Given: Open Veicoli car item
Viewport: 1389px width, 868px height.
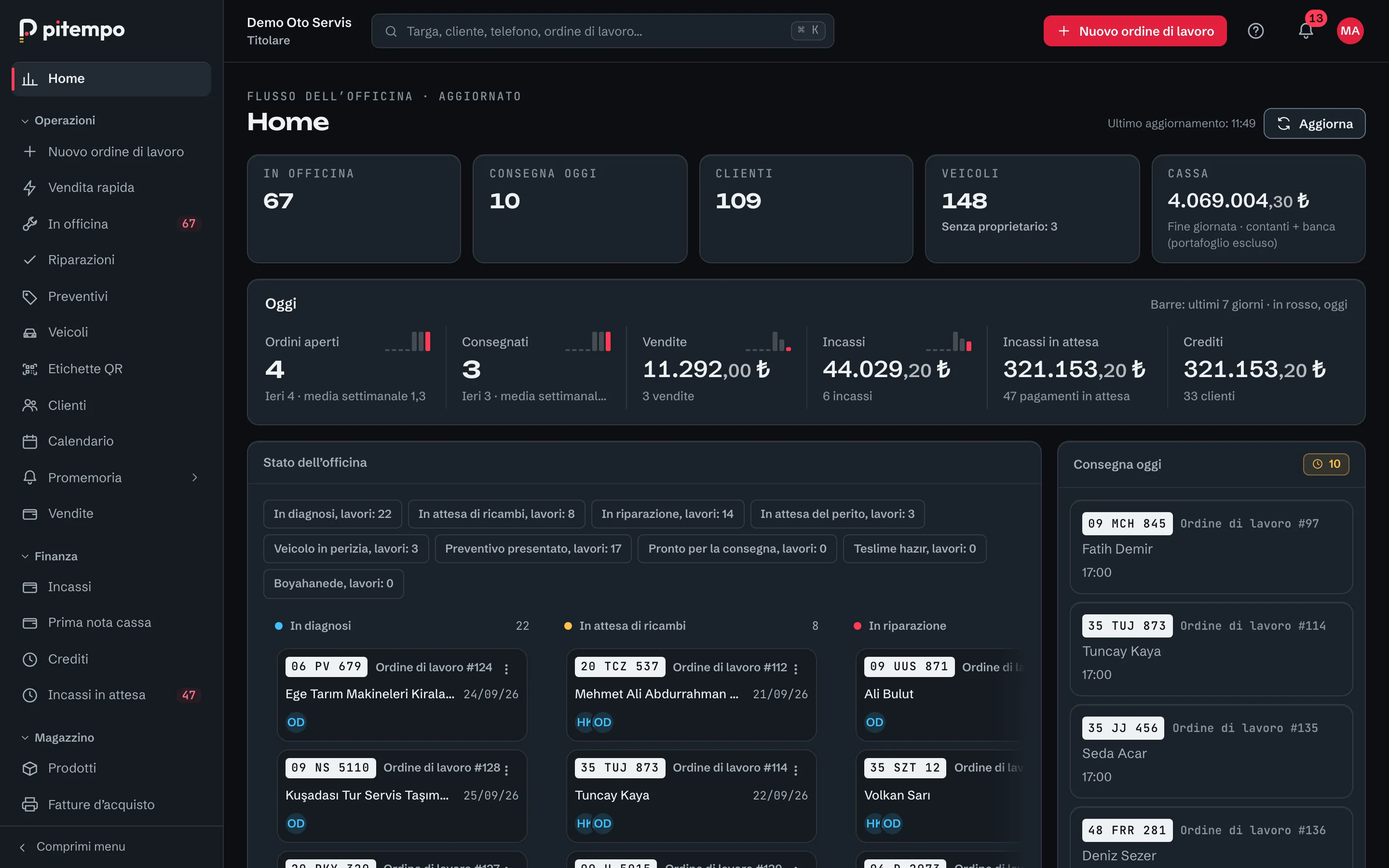Looking at the screenshot, I should [111, 332].
